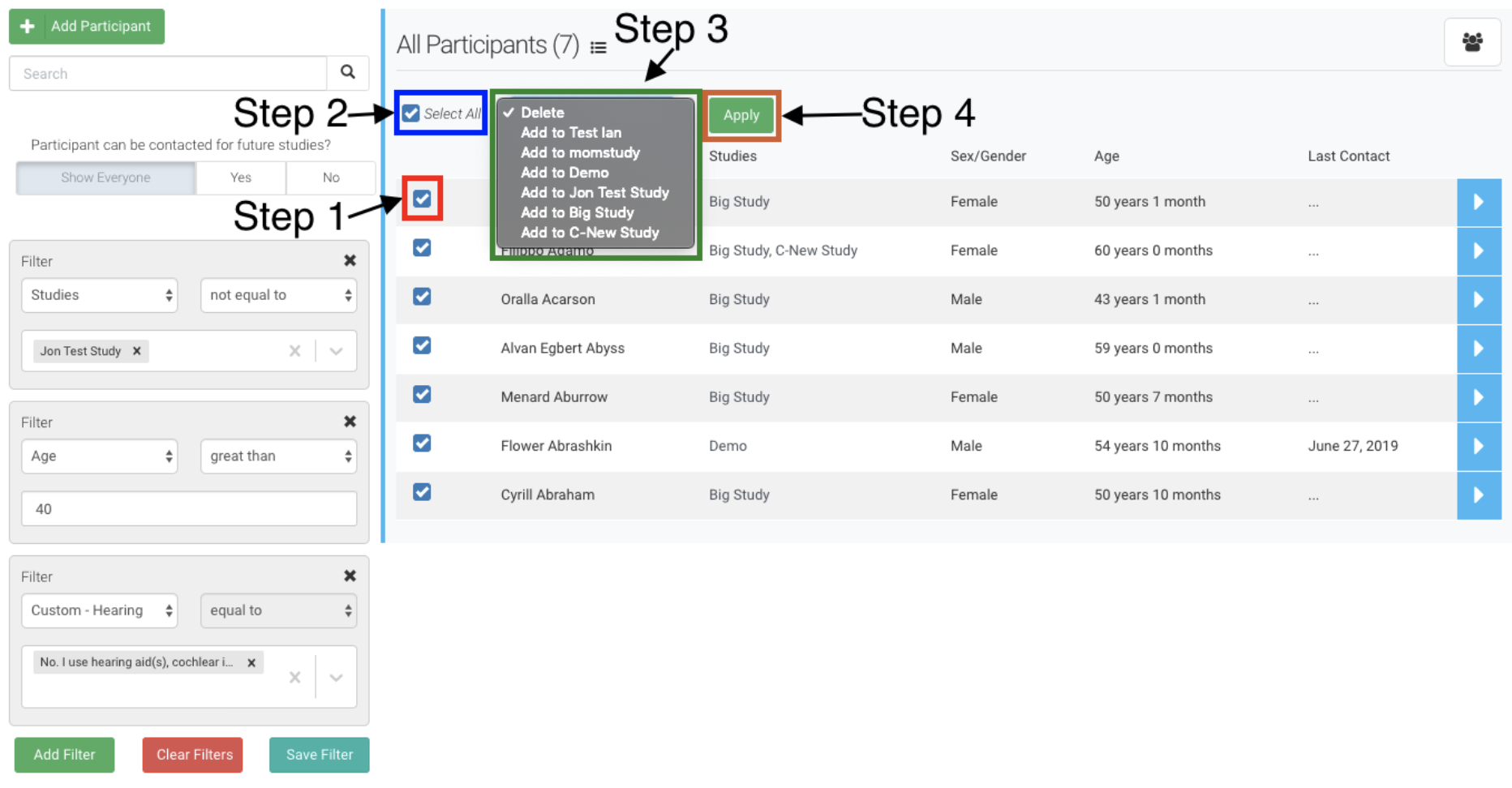Open Flower Abrashkin's details arrow
Viewport: 1512px width, 788px height.
coord(1478,446)
